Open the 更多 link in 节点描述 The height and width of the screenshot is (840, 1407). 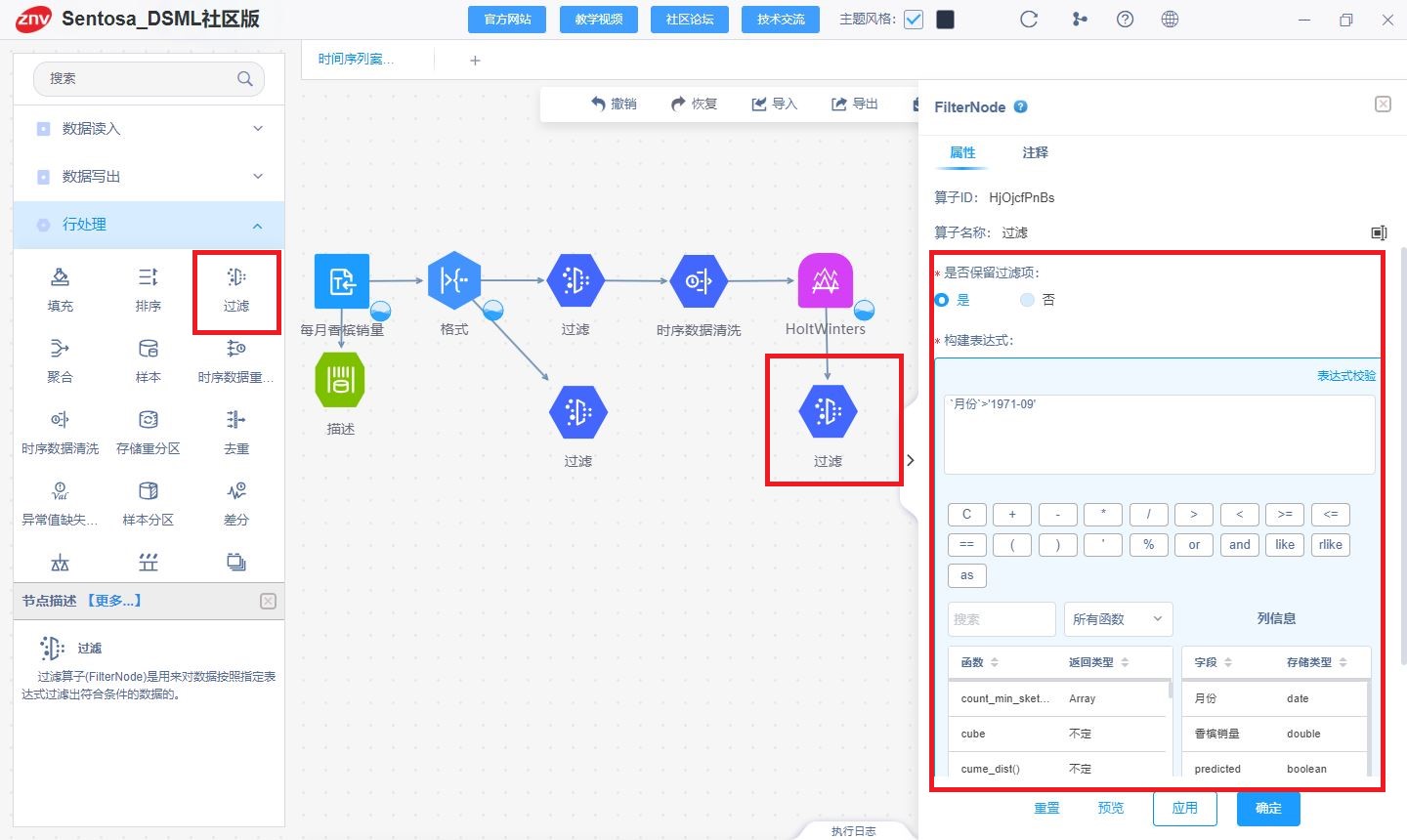click(114, 601)
